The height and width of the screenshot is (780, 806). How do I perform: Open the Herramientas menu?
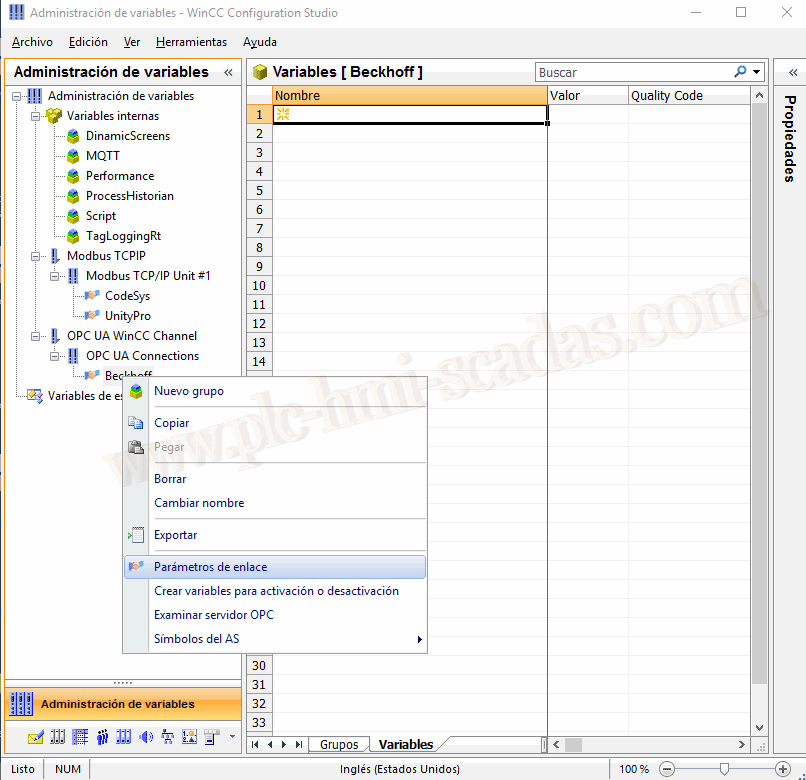click(x=191, y=42)
